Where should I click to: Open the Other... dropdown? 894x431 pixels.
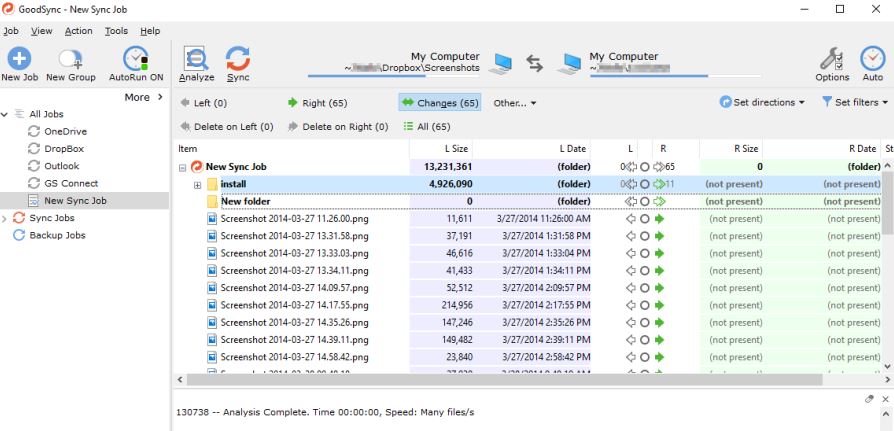tap(515, 103)
